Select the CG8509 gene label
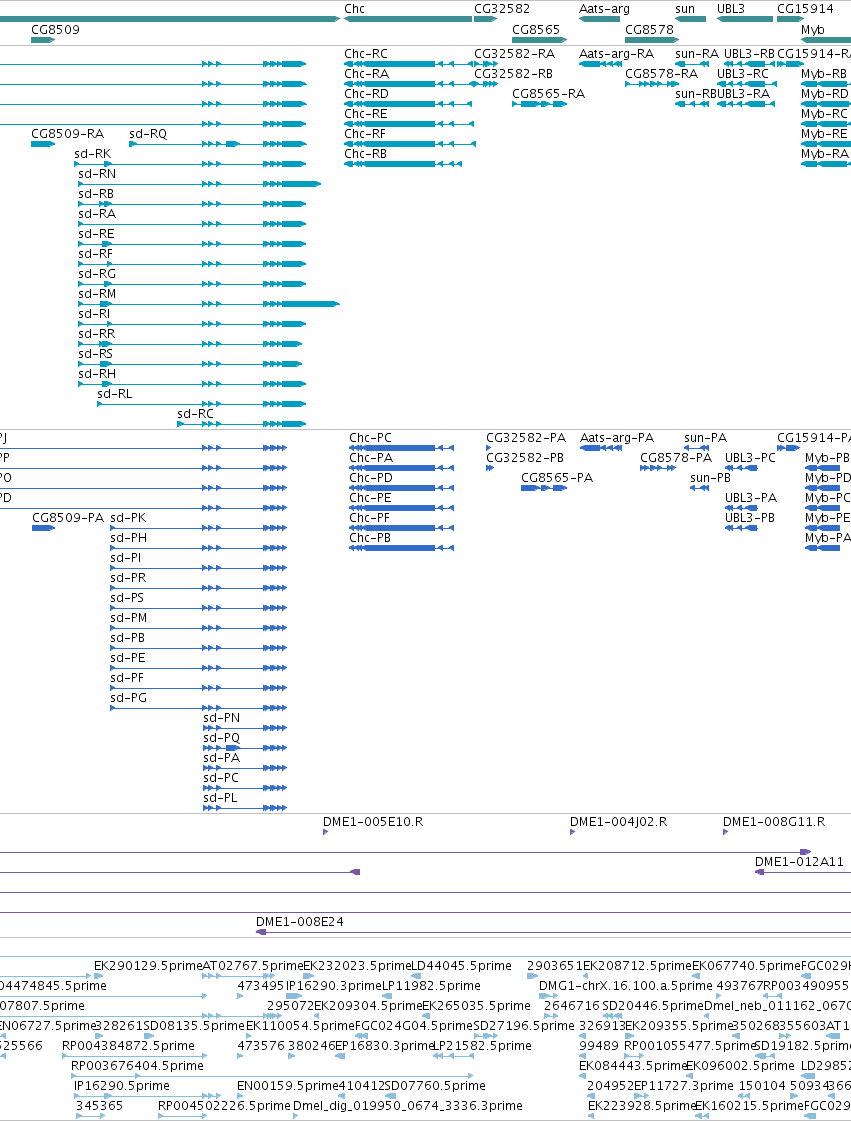This screenshot has width=851, height=1121. point(55,29)
